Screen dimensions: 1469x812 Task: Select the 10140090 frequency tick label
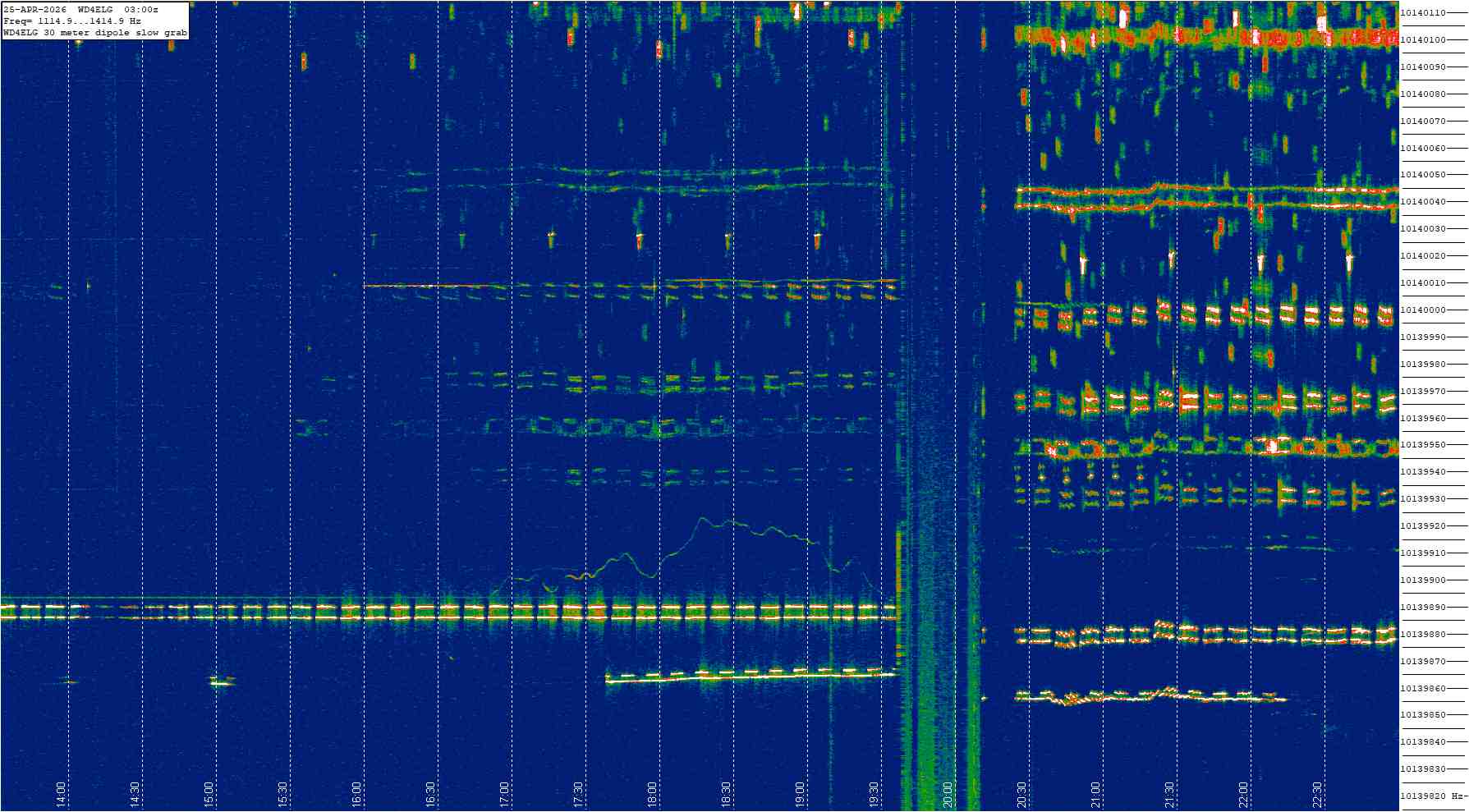pyautogui.click(x=1423, y=67)
